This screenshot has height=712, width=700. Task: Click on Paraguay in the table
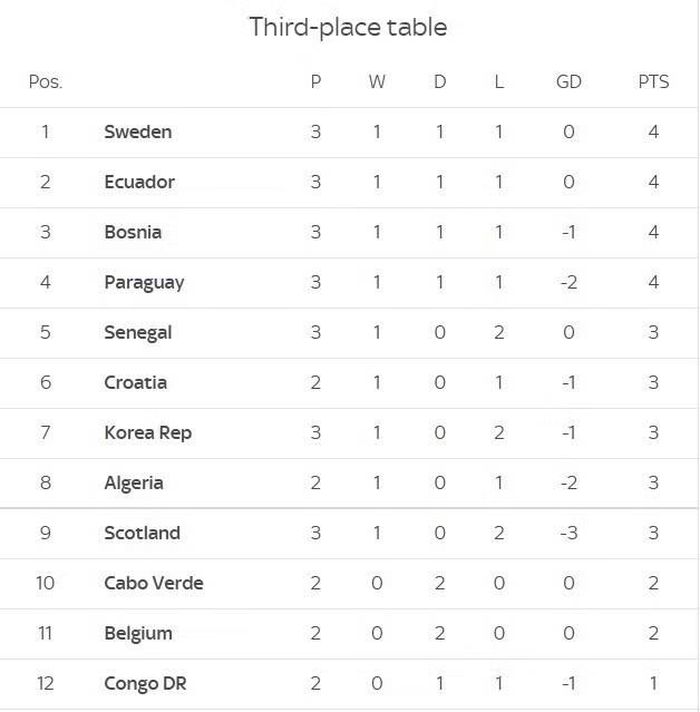tap(144, 283)
